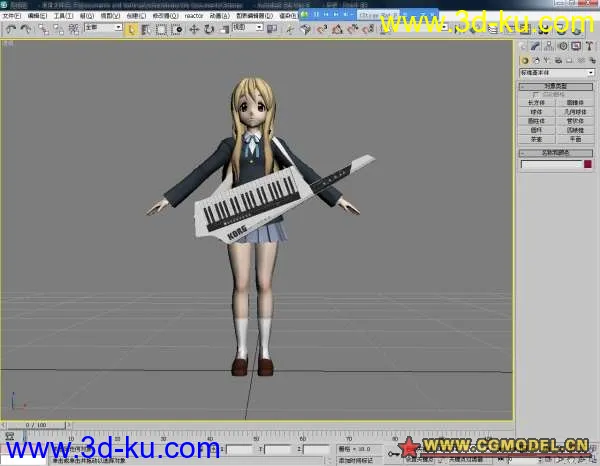Click the Select and Manipulate icon
This screenshot has width=600, height=466.
(290, 29)
